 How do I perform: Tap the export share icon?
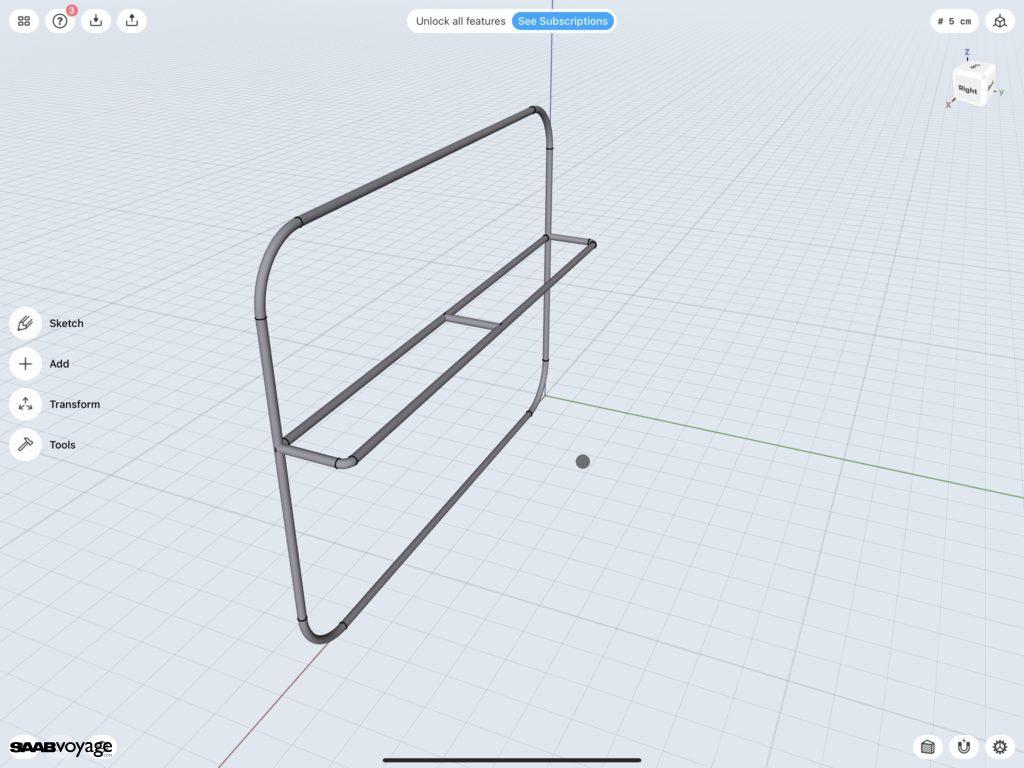[132, 21]
